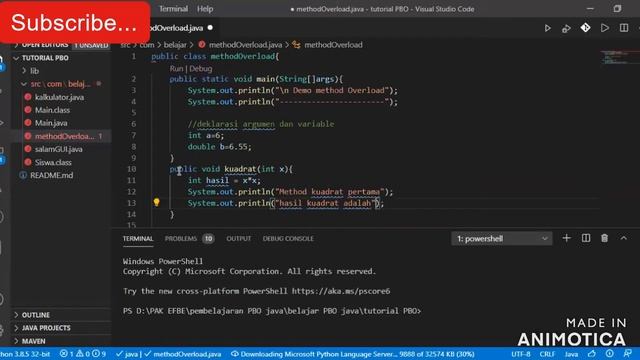Click the errors and warnings status icons
This screenshot has width=640, height=360.
(x=83, y=354)
